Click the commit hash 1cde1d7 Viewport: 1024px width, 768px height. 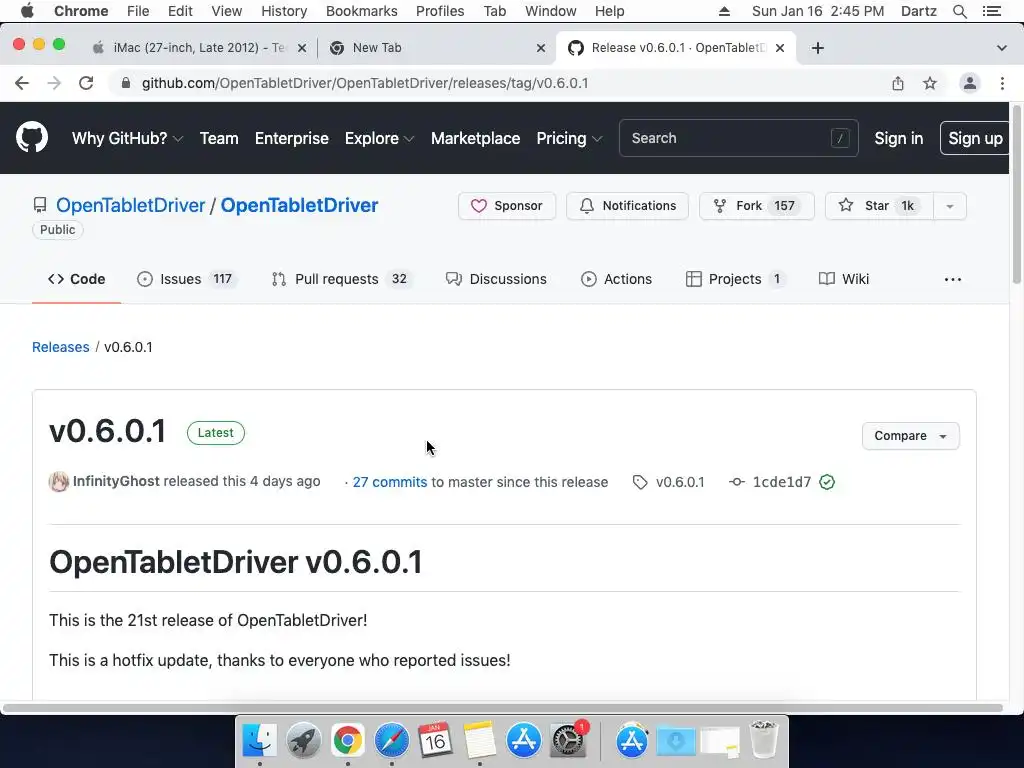coord(782,482)
